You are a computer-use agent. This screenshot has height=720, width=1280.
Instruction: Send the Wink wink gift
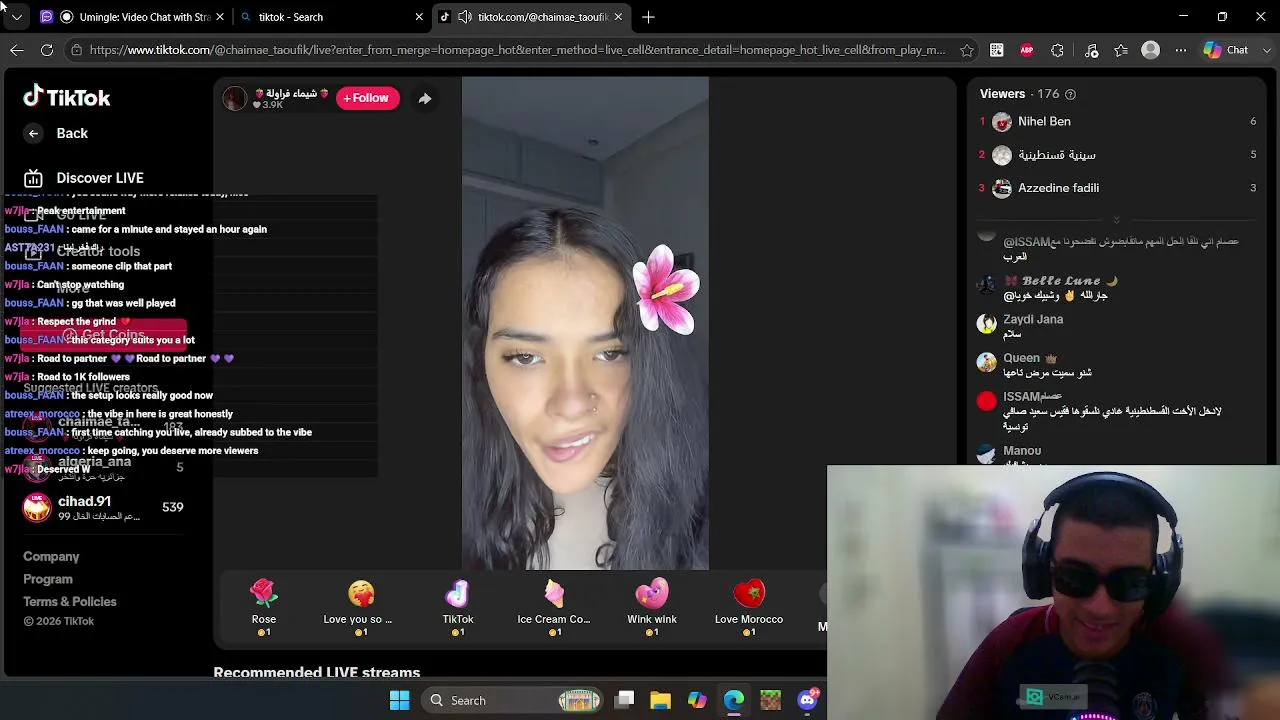coord(652,607)
